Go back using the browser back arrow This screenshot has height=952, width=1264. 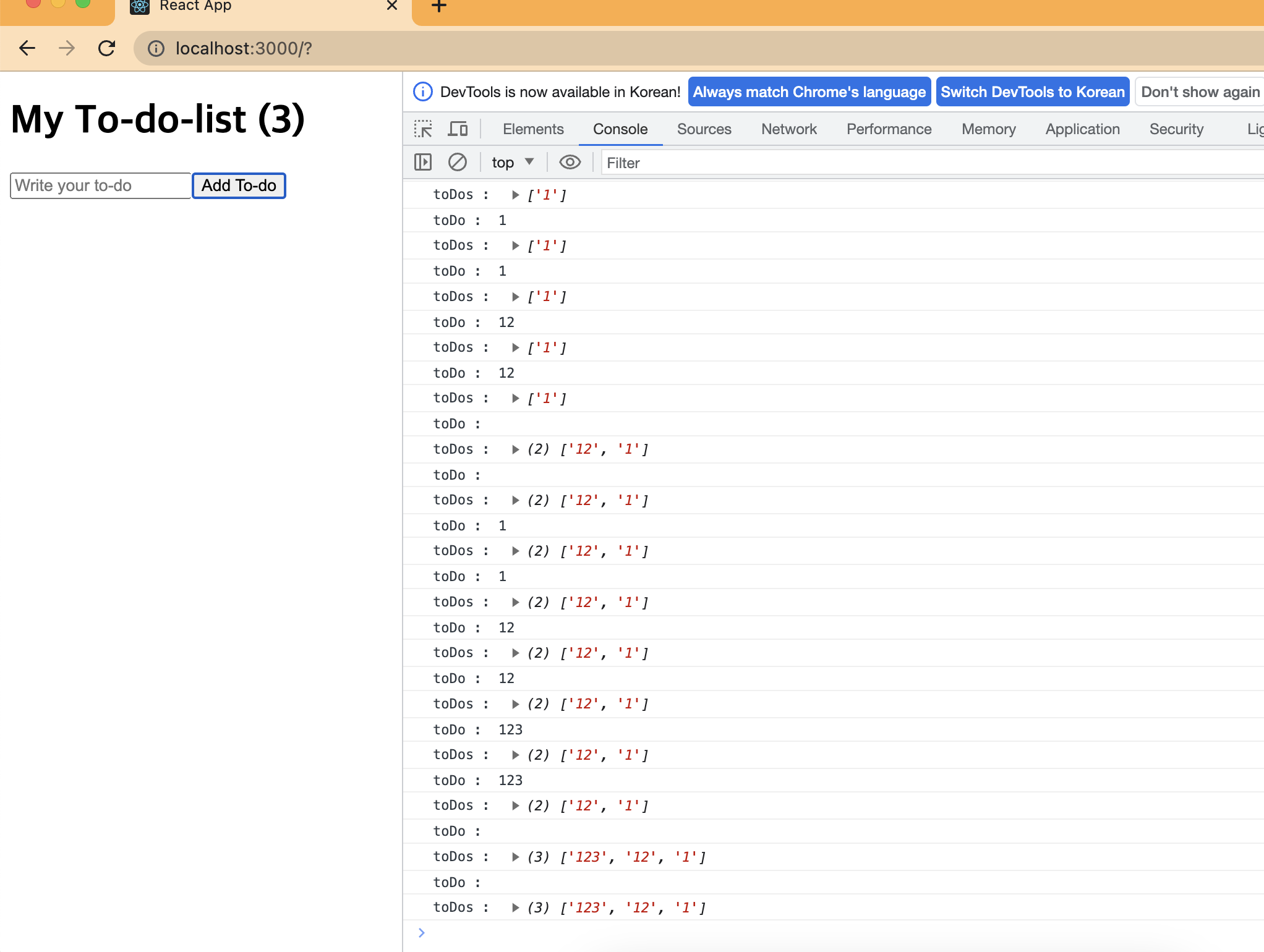point(27,48)
